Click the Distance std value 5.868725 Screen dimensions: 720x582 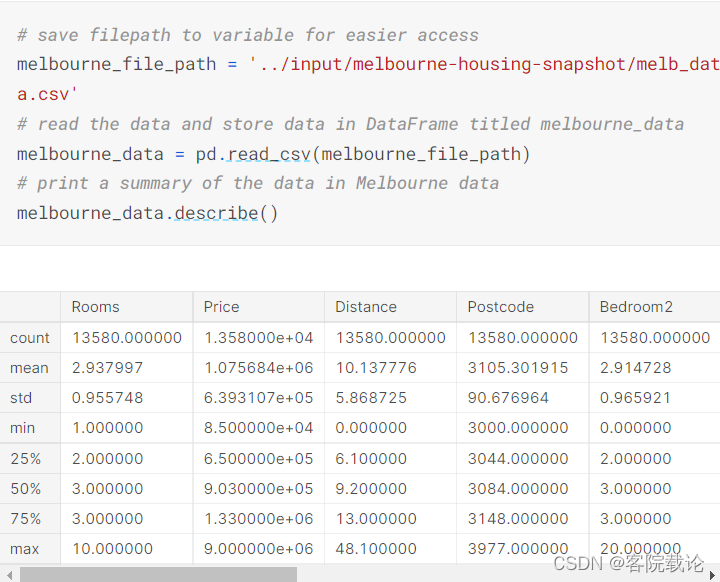(x=371, y=398)
